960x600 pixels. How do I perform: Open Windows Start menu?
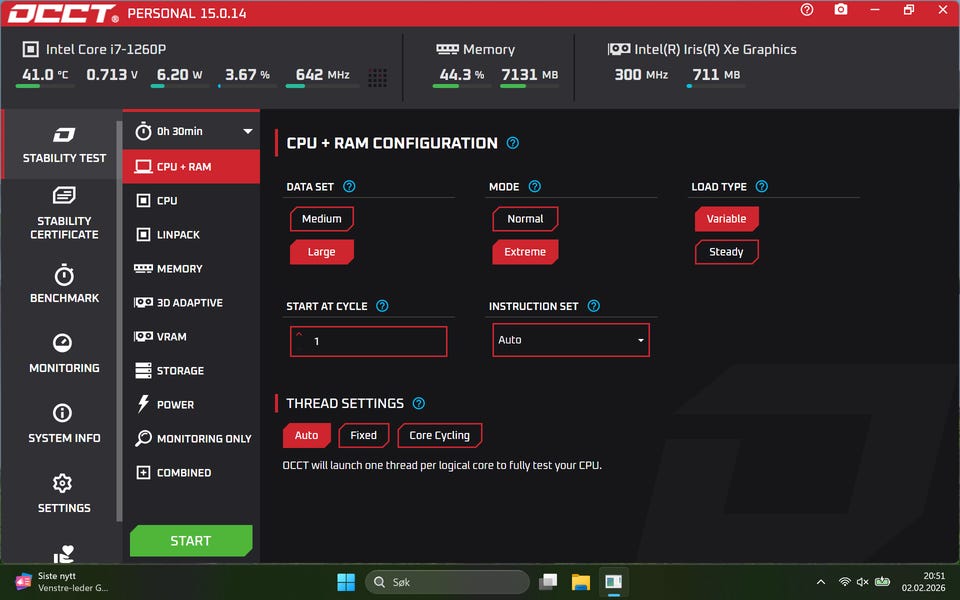pyautogui.click(x=346, y=582)
